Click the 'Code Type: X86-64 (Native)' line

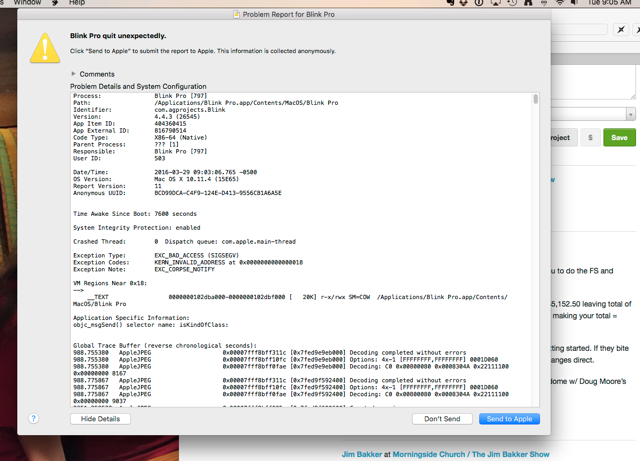tap(140, 138)
